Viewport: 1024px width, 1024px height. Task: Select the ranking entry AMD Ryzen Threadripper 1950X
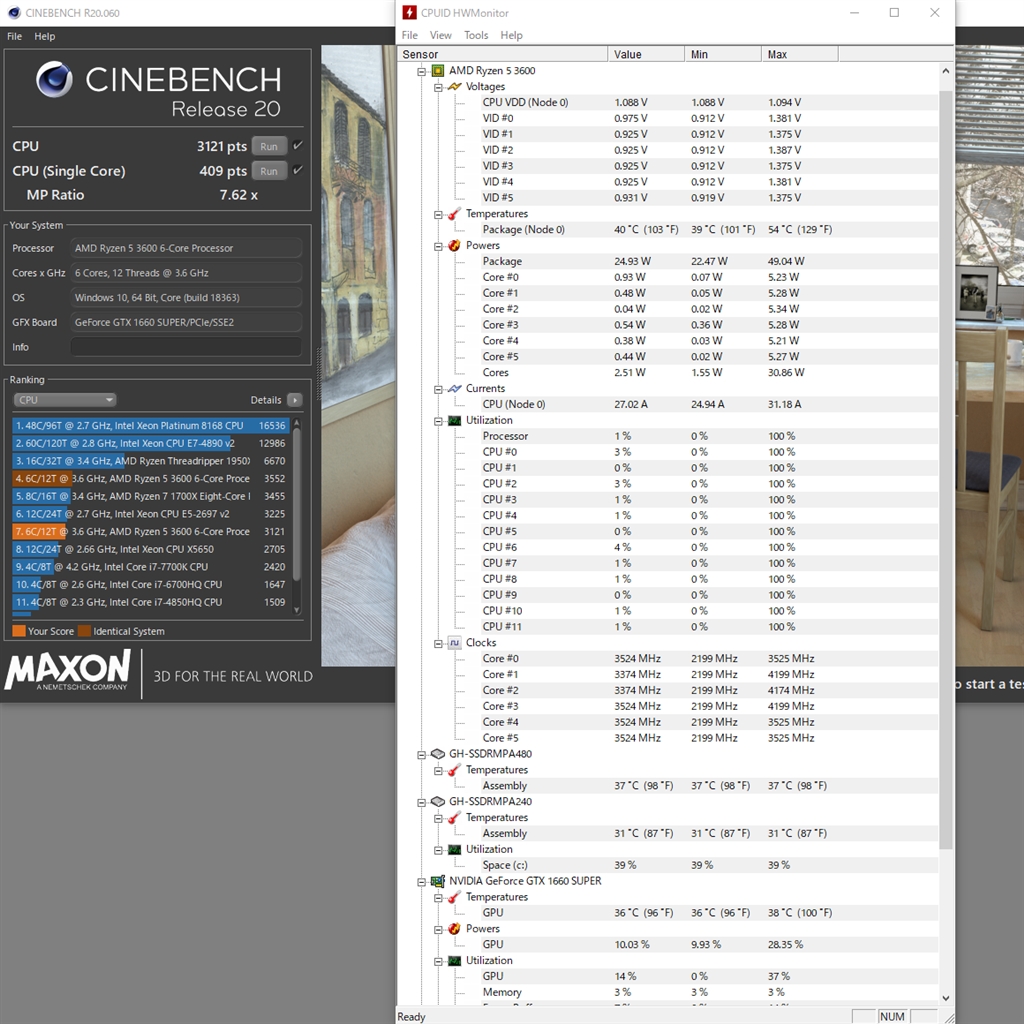(x=151, y=460)
